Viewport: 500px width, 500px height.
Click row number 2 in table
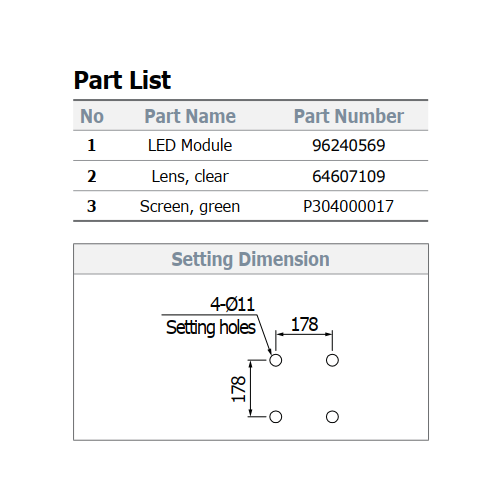pyautogui.click(x=92, y=176)
